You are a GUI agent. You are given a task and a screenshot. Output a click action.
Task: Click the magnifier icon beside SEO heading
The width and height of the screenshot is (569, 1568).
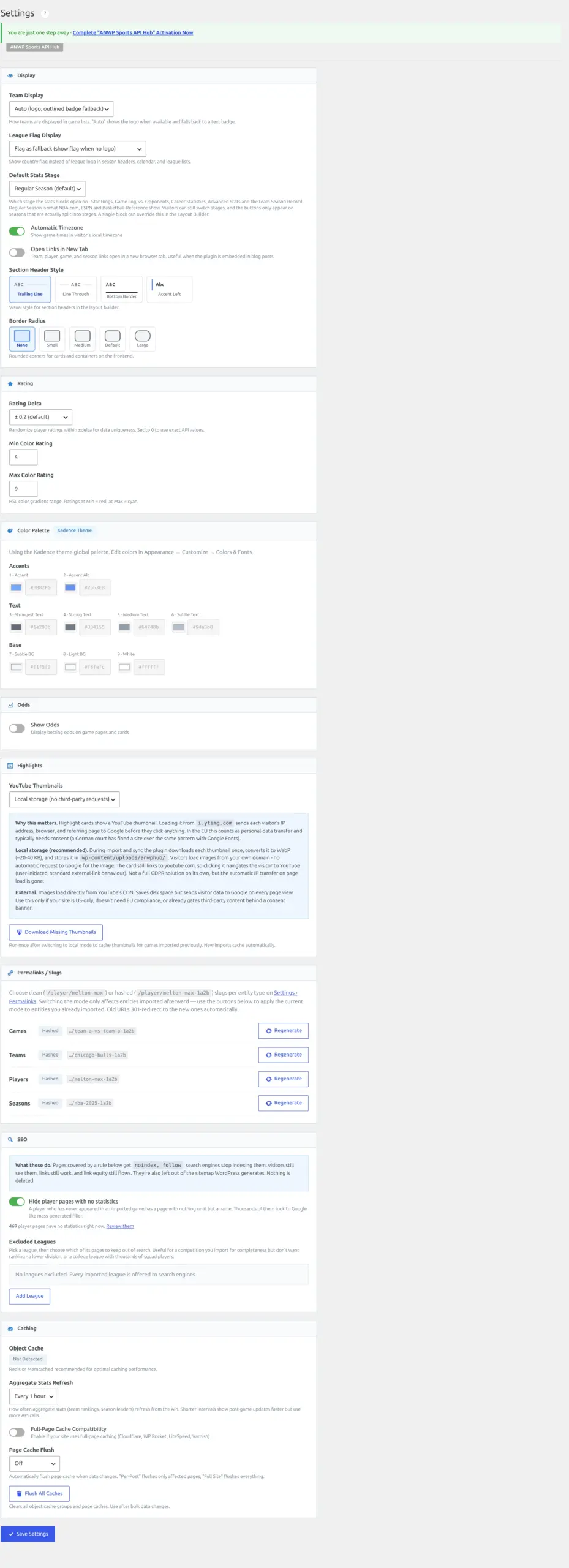tap(10, 1139)
